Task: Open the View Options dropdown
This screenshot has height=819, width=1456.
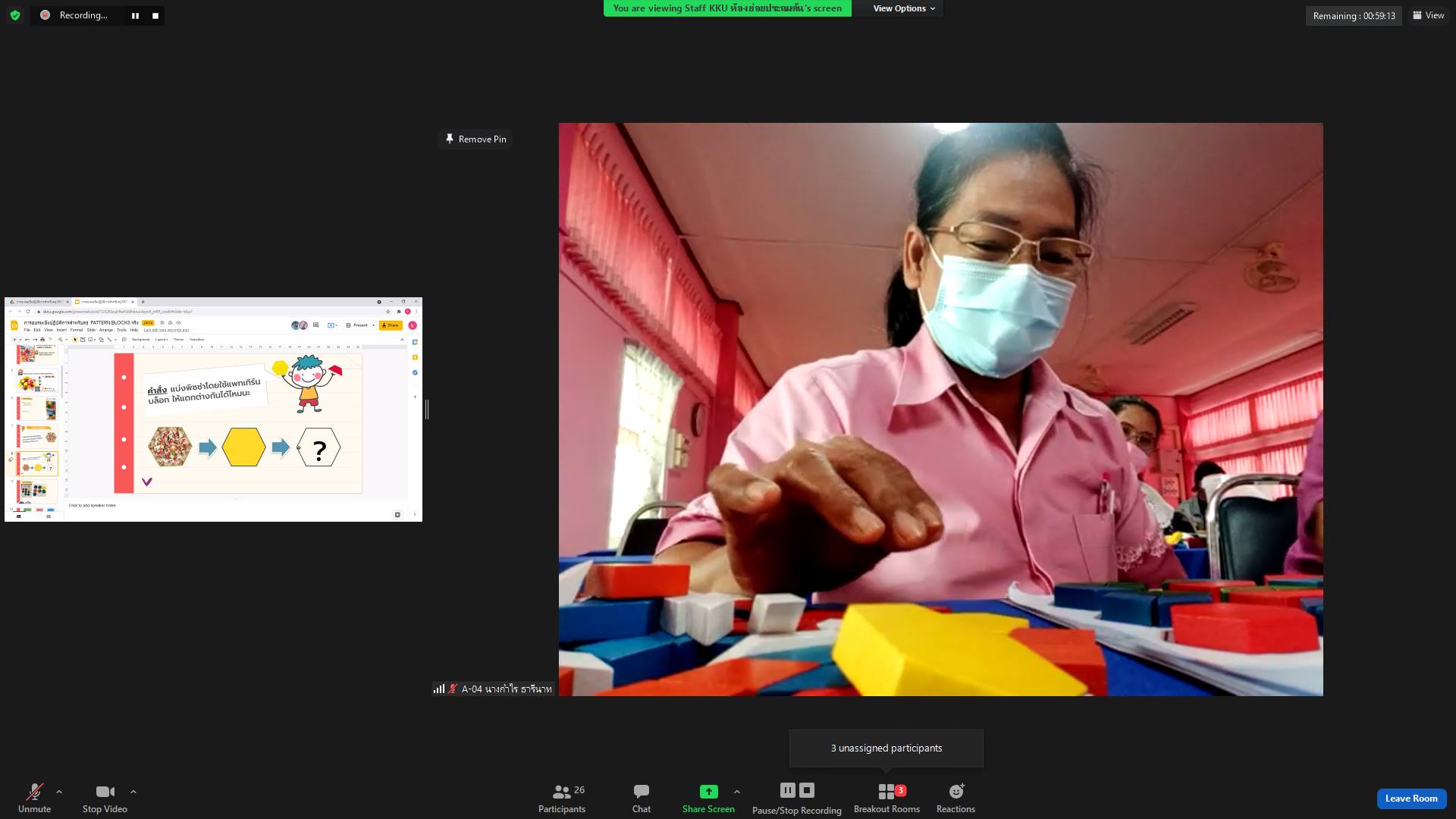Action: [x=903, y=8]
